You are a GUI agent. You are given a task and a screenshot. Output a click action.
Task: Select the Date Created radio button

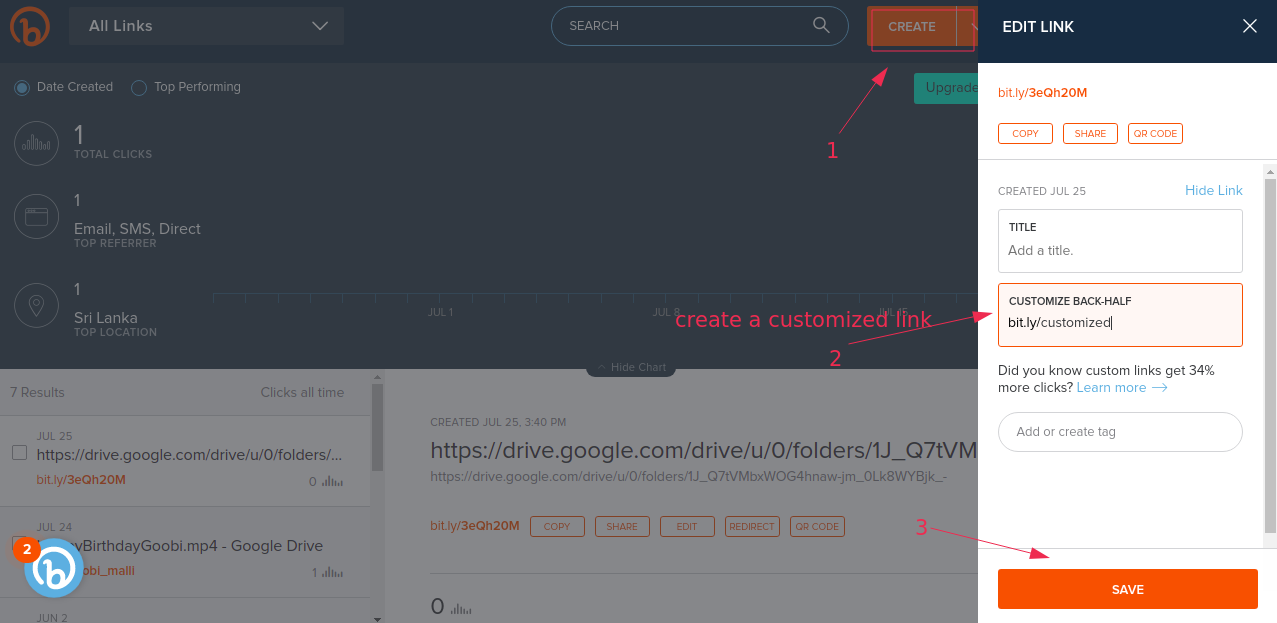pyautogui.click(x=22, y=88)
